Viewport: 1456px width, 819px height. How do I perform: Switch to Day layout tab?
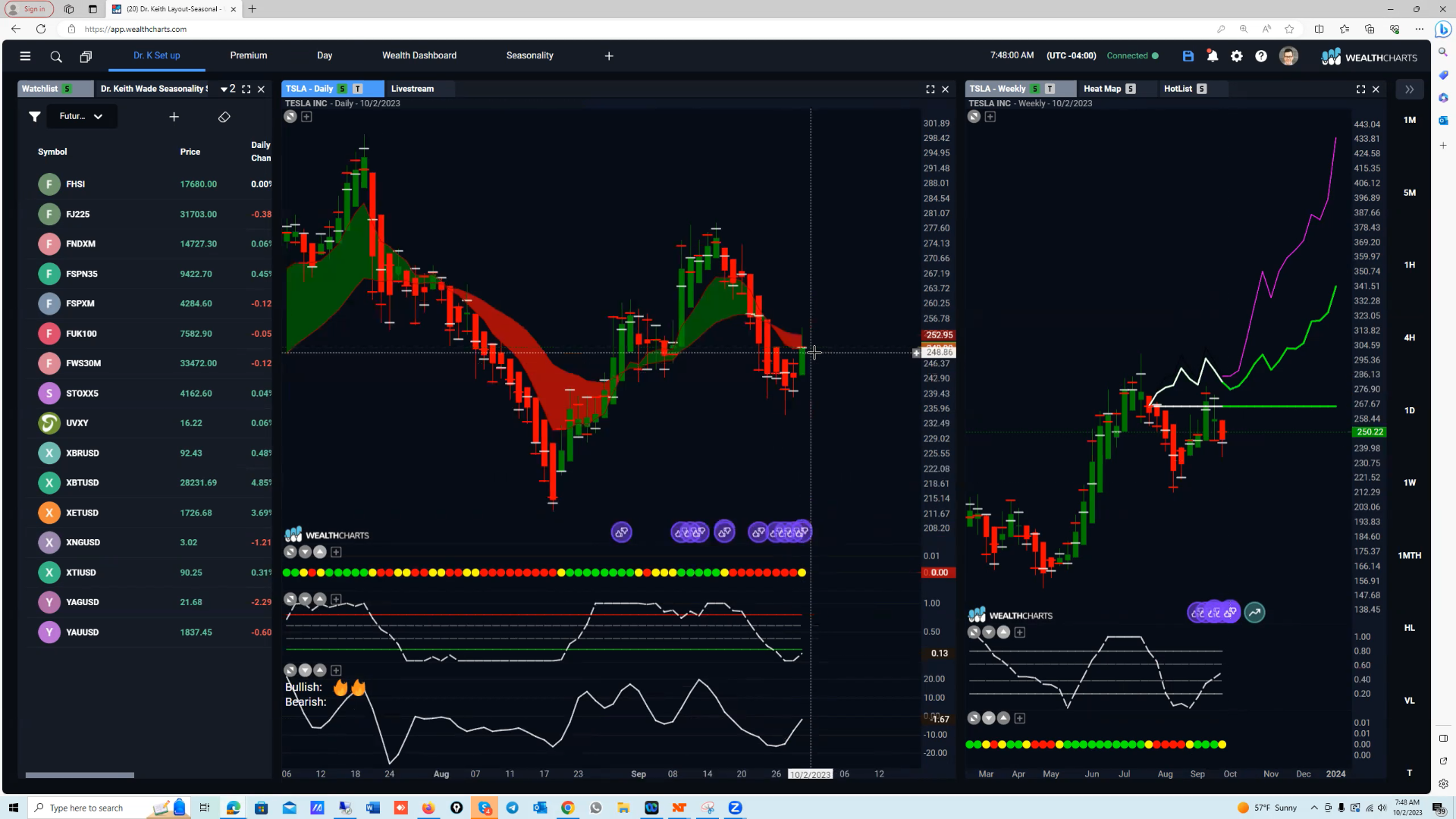tap(325, 55)
